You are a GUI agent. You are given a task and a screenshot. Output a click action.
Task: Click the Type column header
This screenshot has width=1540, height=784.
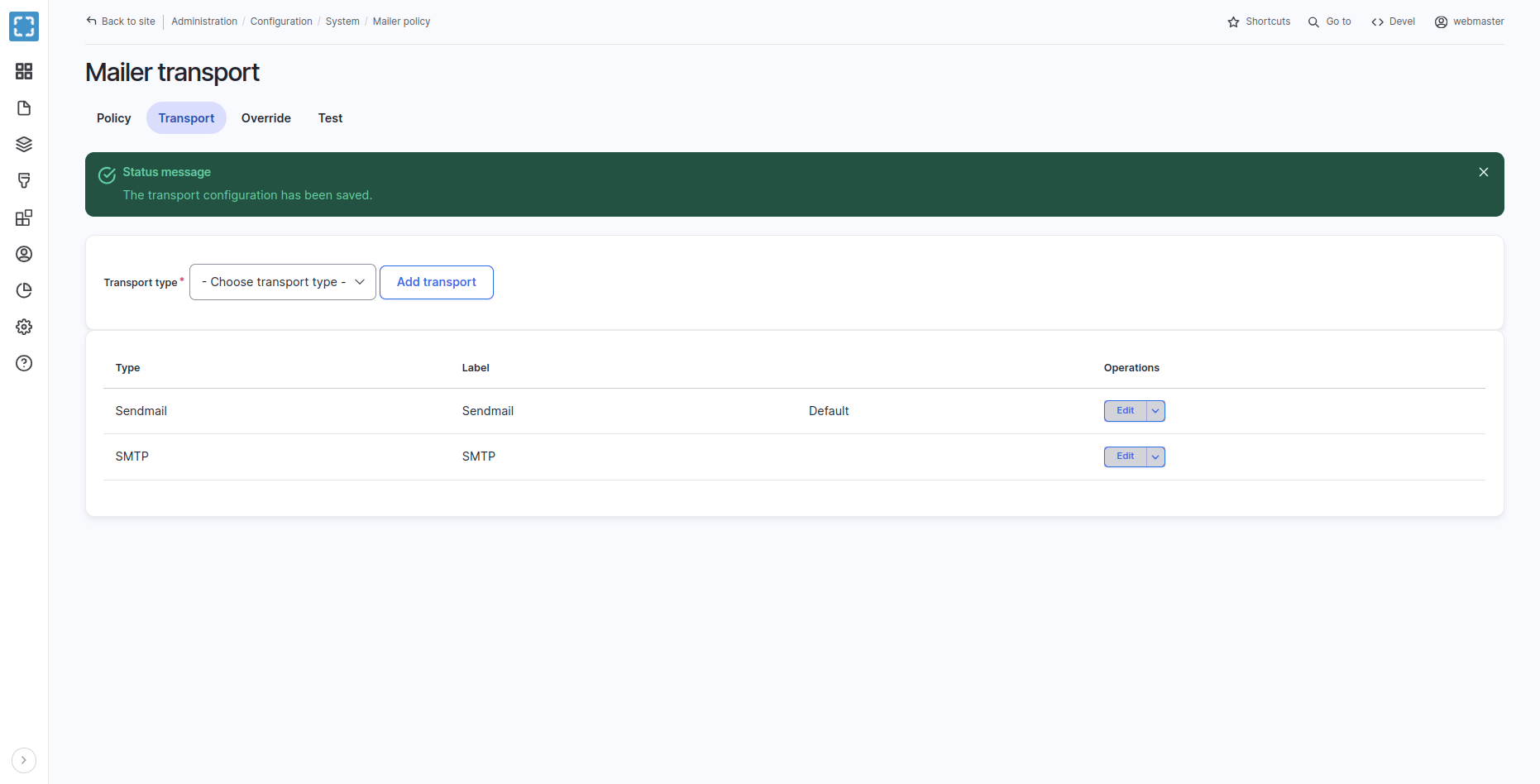pyautogui.click(x=127, y=368)
